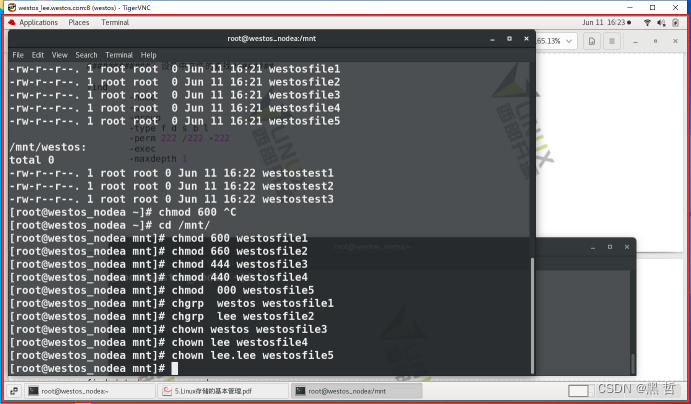The image size is (691, 404).
Task: Expand the 65.13% zoom dropdown in PDF viewer
Action: coord(569,41)
